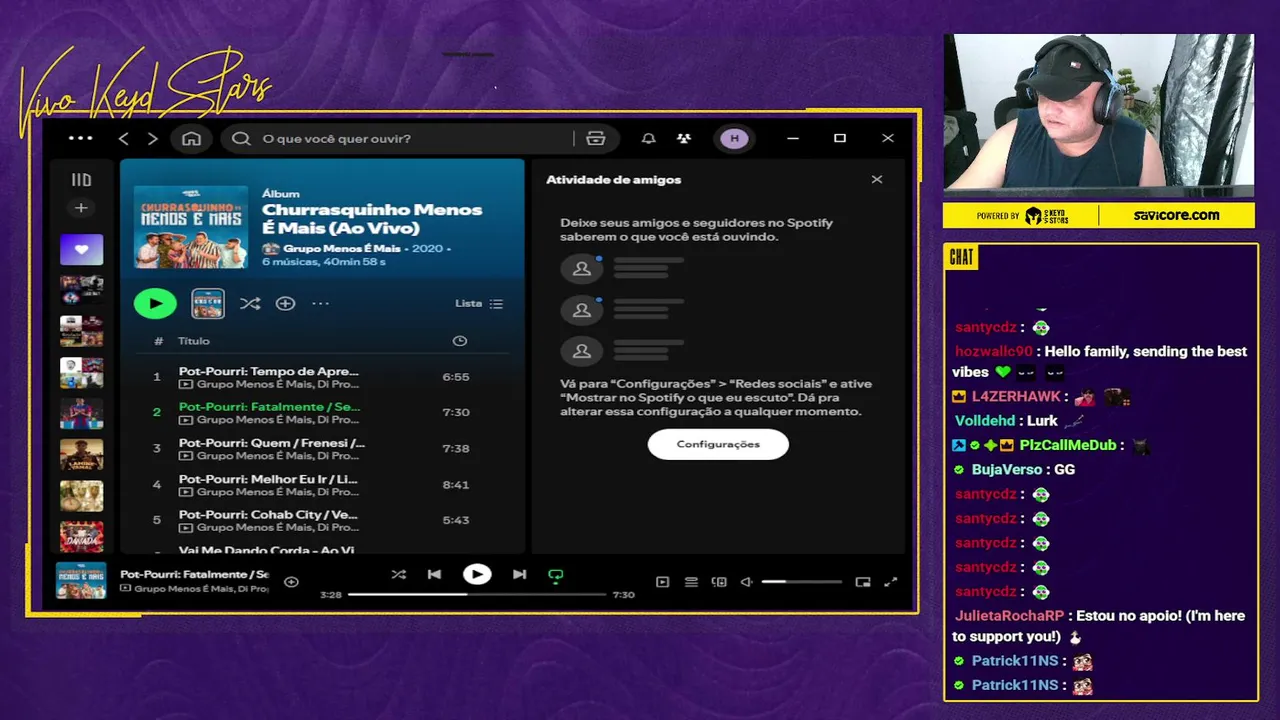This screenshot has height=720, width=1280.
Task: Click '6 músicas, 40min 58 s' text
Action: click(x=324, y=262)
